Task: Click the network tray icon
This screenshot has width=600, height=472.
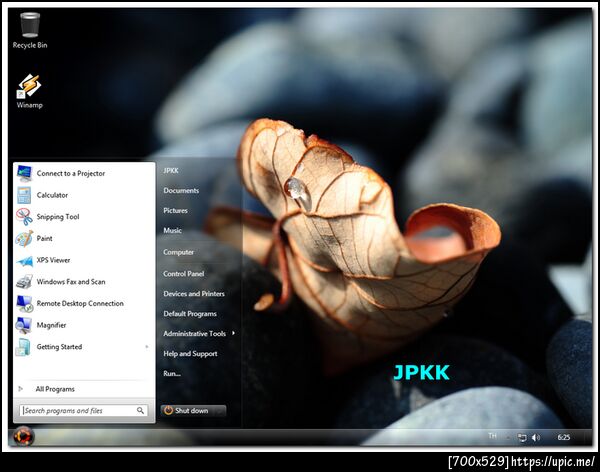Action: (522, 438)
